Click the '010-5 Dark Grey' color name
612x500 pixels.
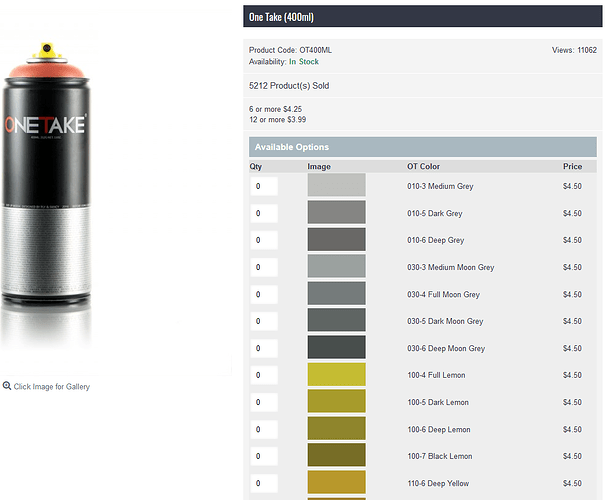[435, 213]
